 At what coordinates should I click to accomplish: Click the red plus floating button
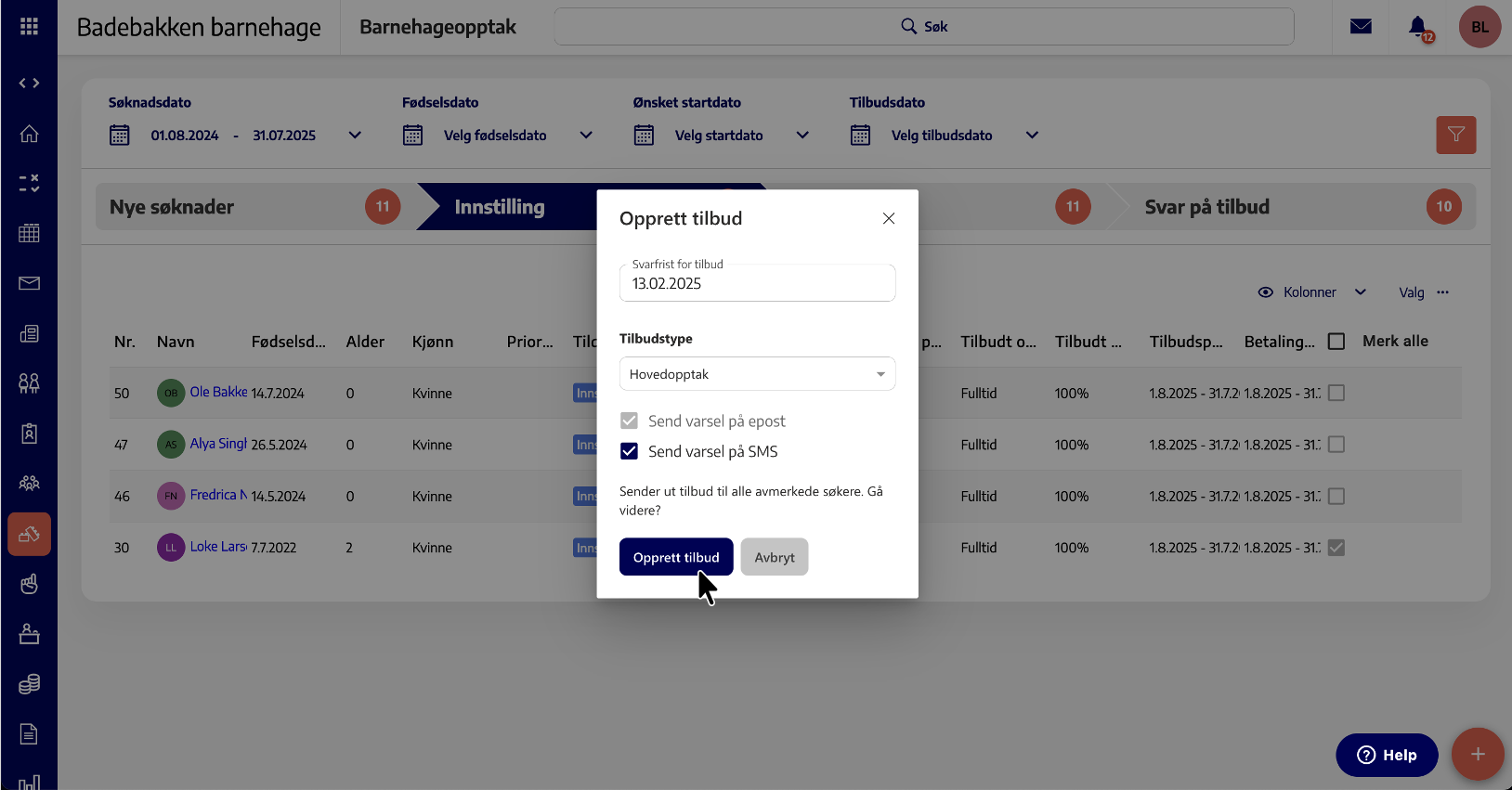1477,754
